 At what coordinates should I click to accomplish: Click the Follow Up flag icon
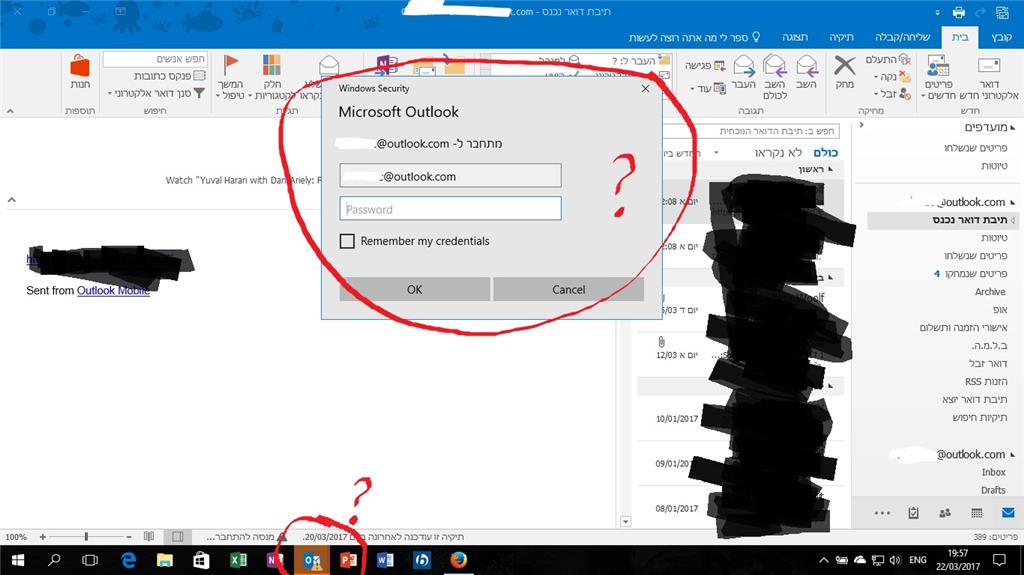(x=231, y=65)
